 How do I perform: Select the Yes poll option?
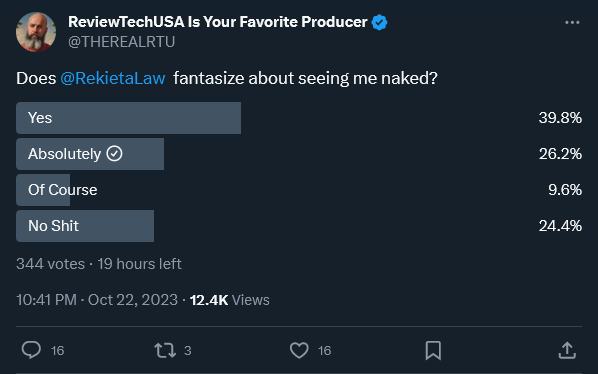click(299, 118)
